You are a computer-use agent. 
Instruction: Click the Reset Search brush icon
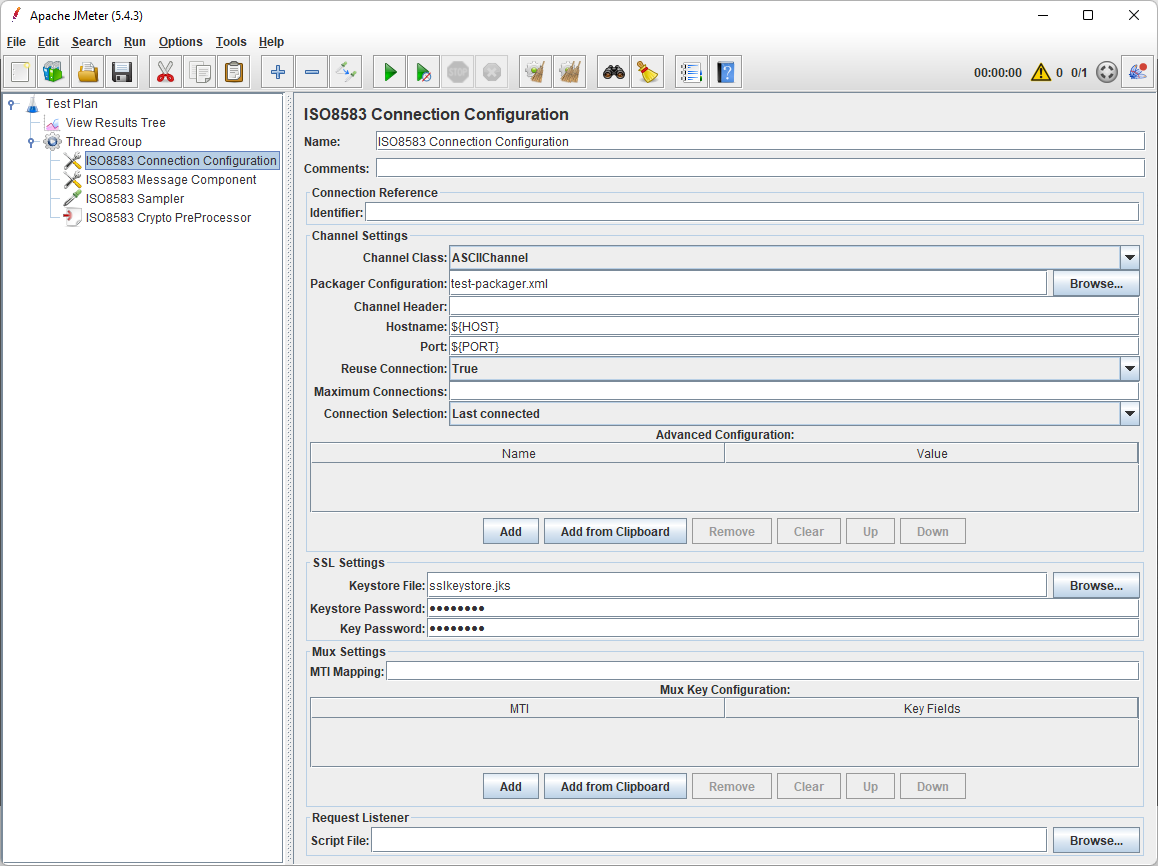click(x=648, y=72)
